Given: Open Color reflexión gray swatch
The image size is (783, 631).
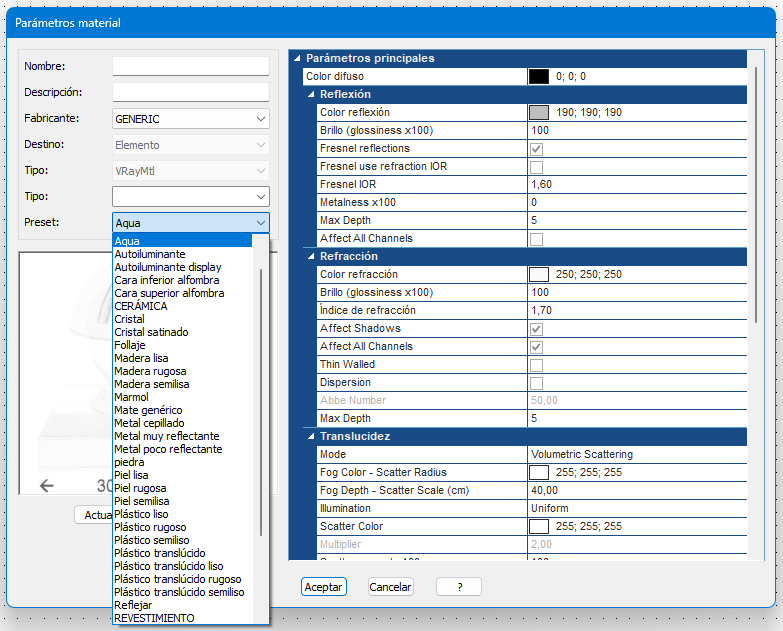Looking at the screenshot, I should click(539, 112).
